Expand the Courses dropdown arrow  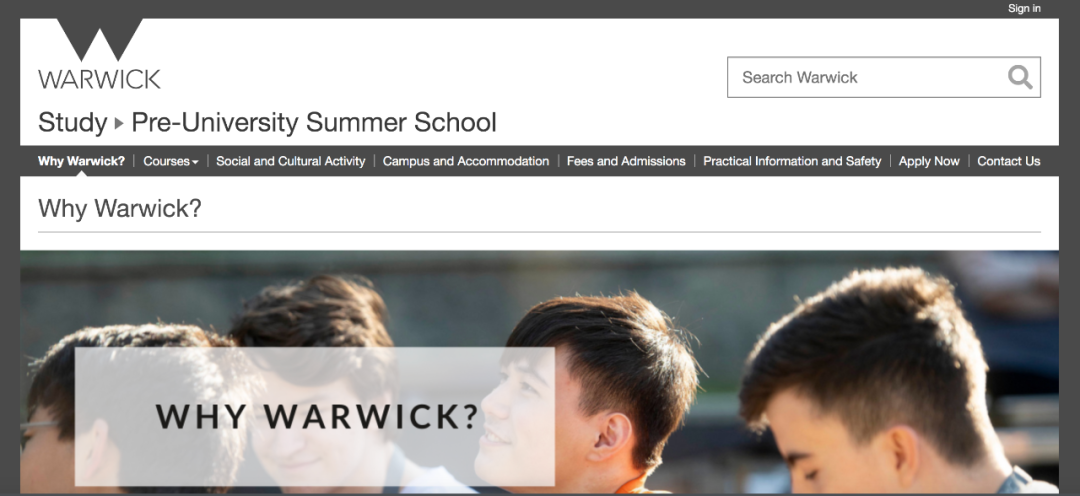tap(196, 162)
